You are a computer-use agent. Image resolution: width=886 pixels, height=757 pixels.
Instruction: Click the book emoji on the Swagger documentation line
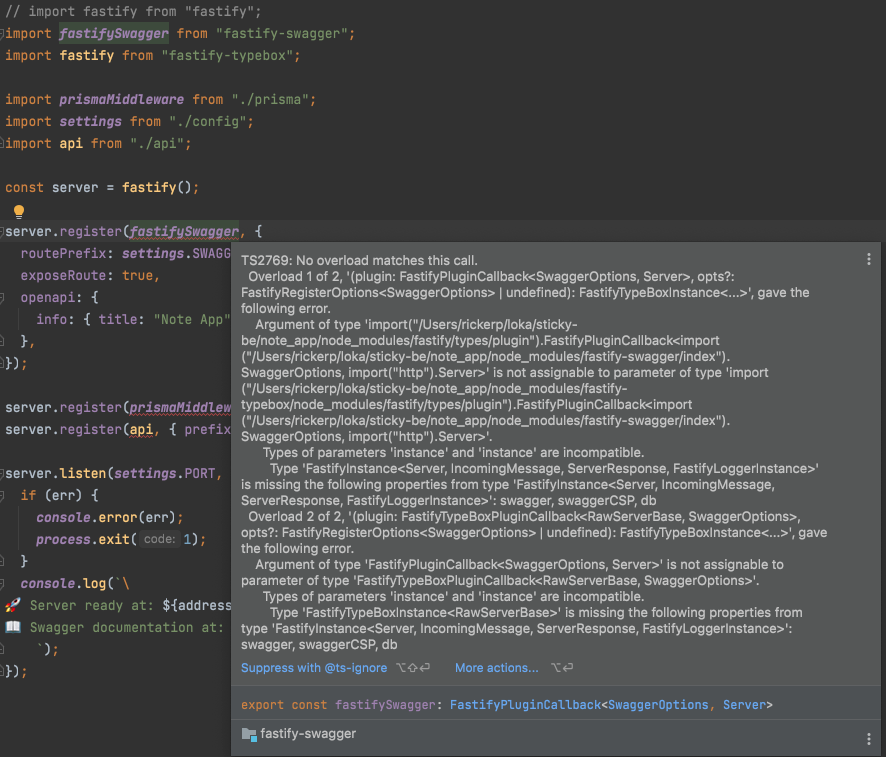coord(12,627)
